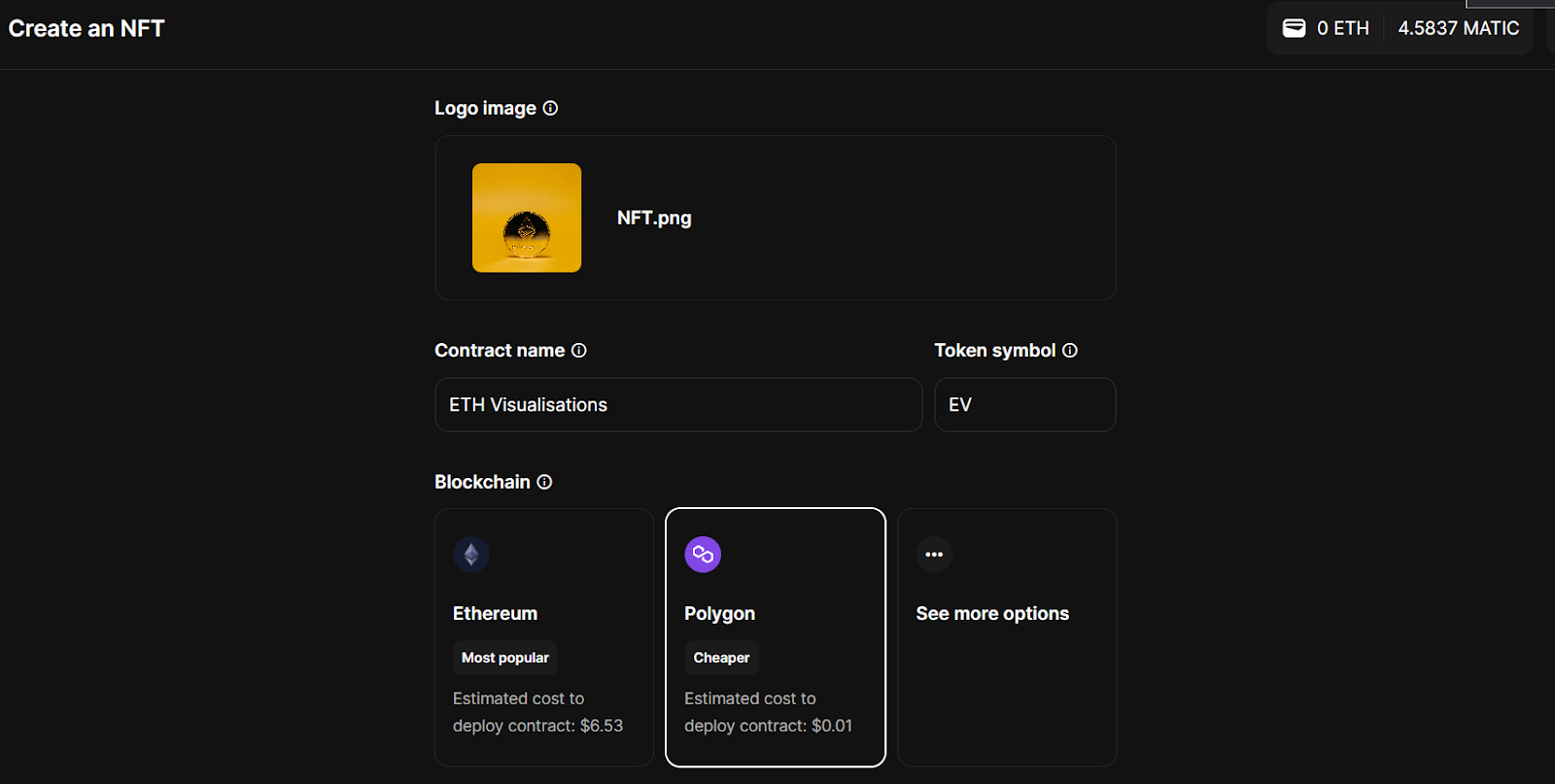Click the NFT.png file name
Viewport: 1555px width, 784px height.
654,218
